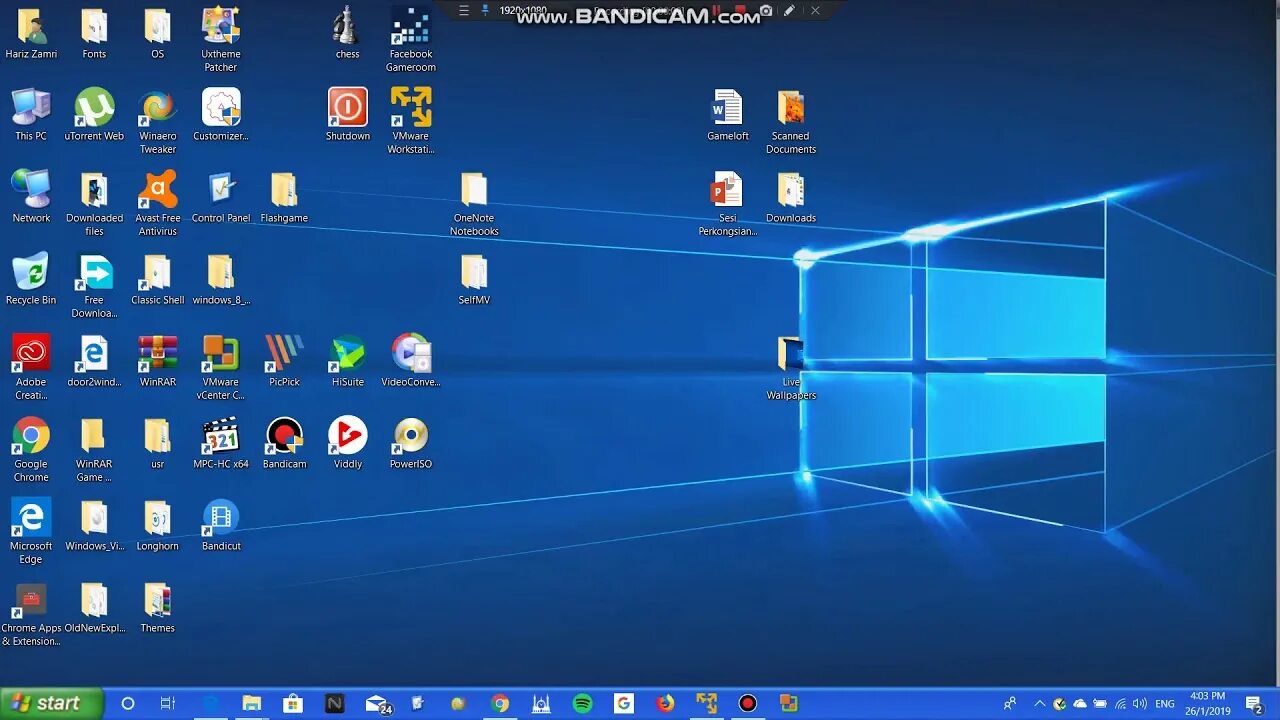Screen dimensions: 1280x720
Task: Open Bandicut desktop shortcut
Action: [221, 526]
